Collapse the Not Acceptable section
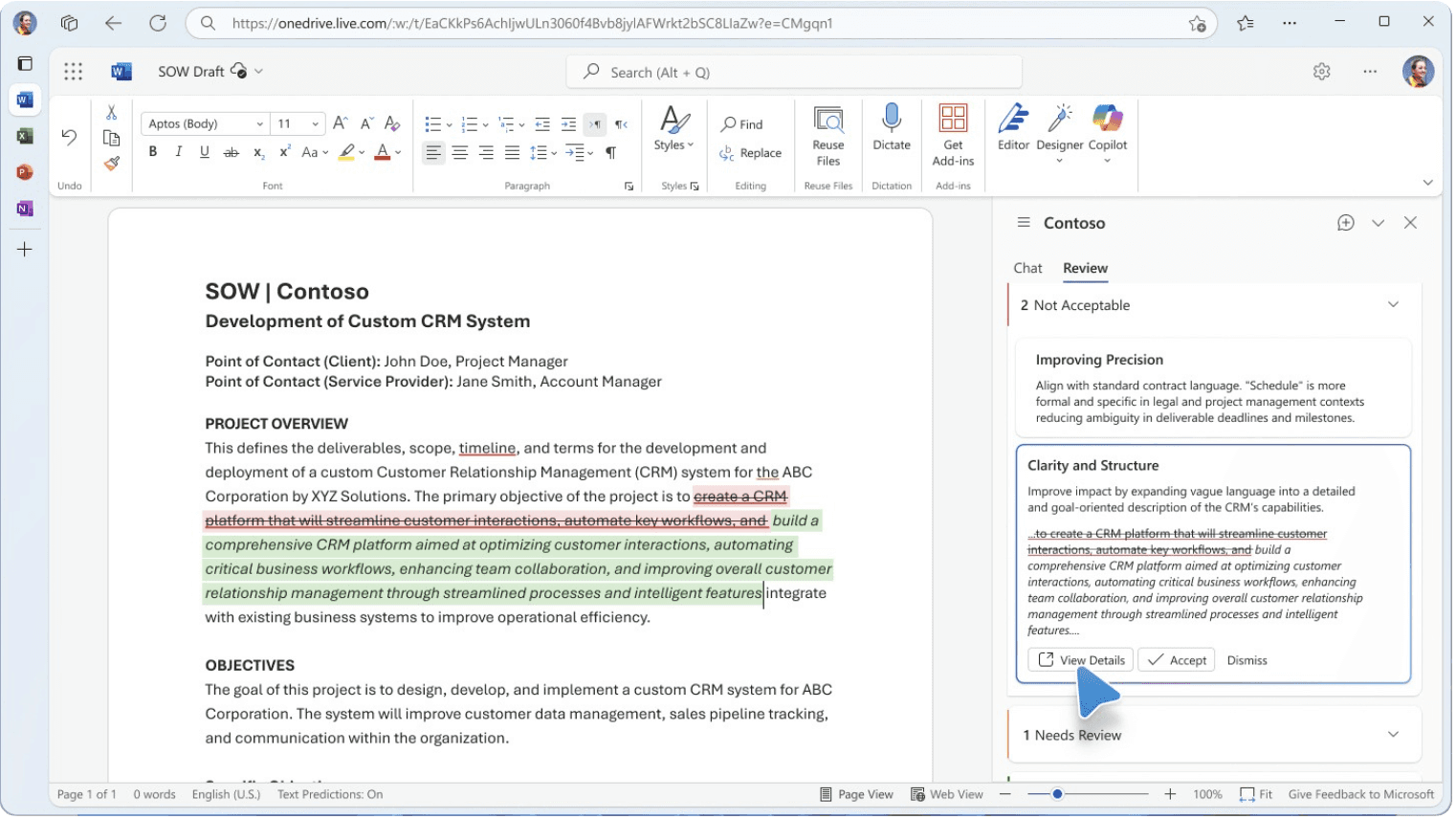Image resolution: width=1456 pixels, height=819 pixels. coord(1394,305)
